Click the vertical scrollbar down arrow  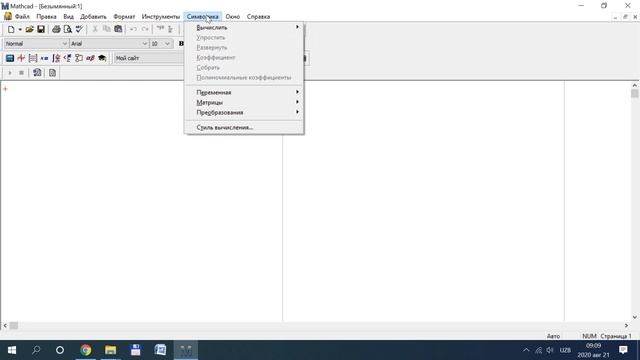[x=634, y=317]
